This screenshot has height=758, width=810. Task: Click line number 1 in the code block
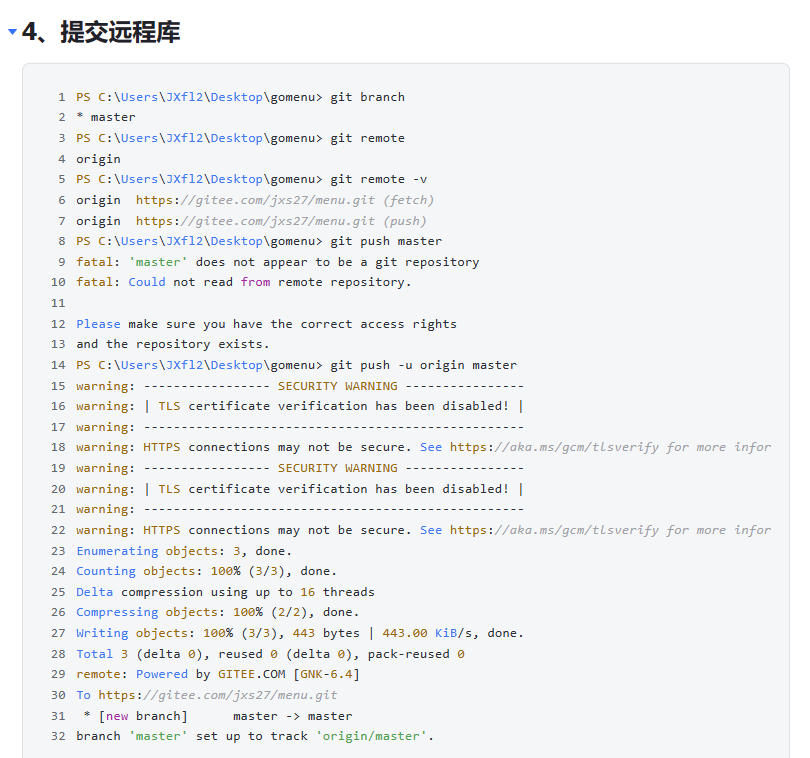61,96
